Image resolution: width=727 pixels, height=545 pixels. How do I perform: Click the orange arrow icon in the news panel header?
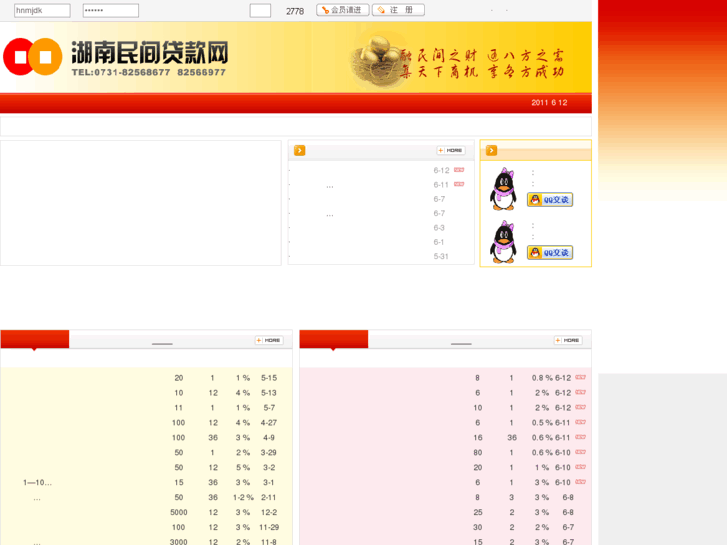pyautogui.click(x=300, y=150)
